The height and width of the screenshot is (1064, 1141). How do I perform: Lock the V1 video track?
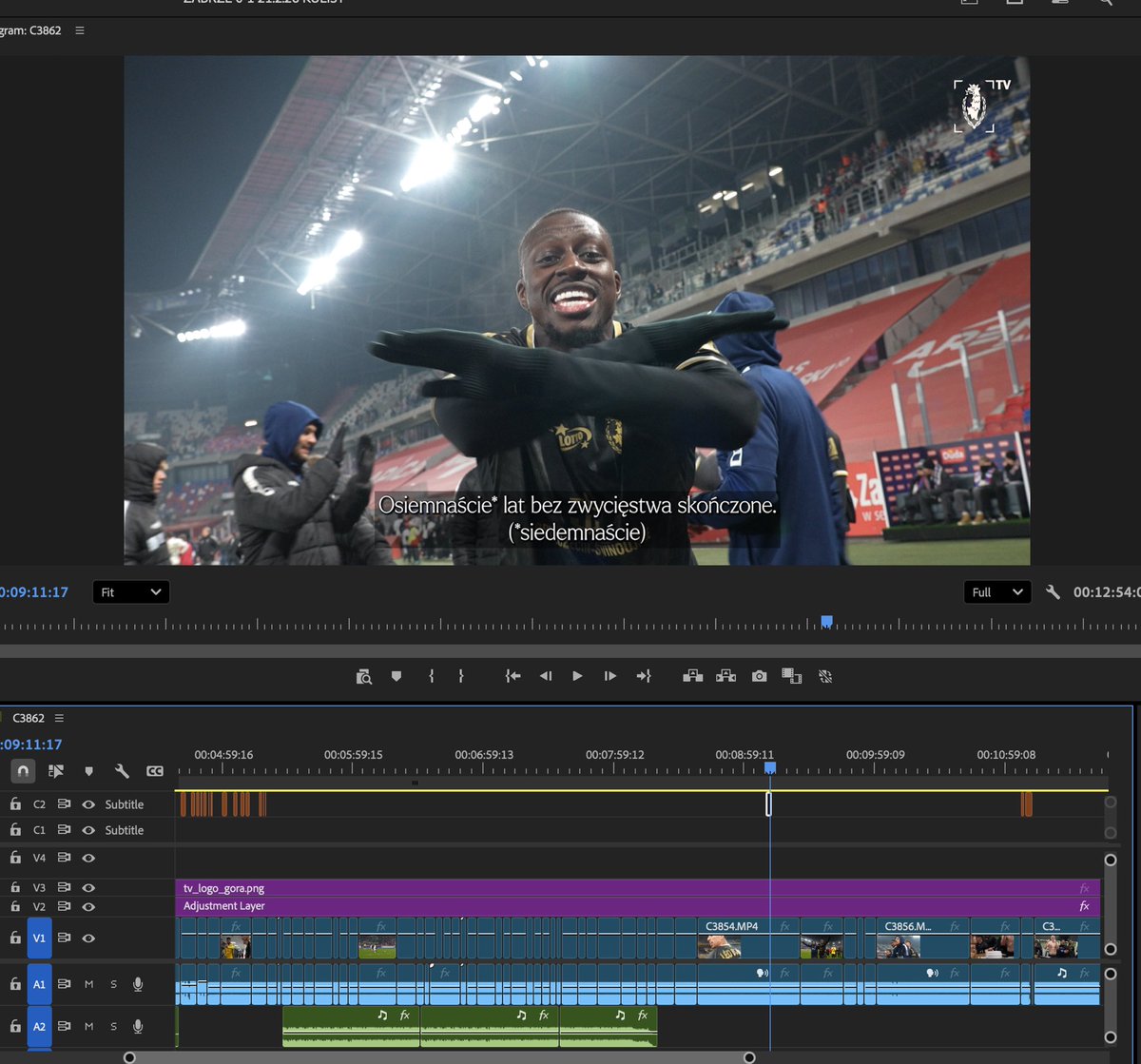pos(15,938)
